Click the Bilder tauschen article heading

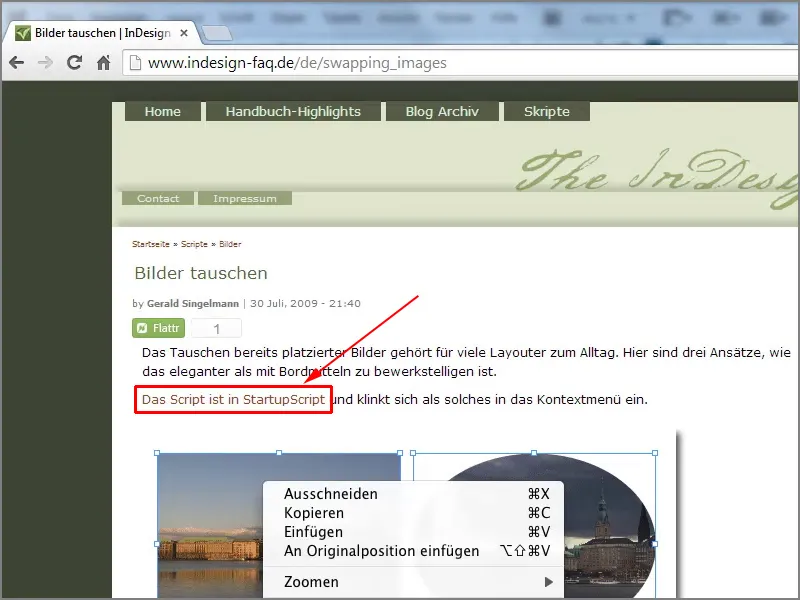[x=201, y=273]
